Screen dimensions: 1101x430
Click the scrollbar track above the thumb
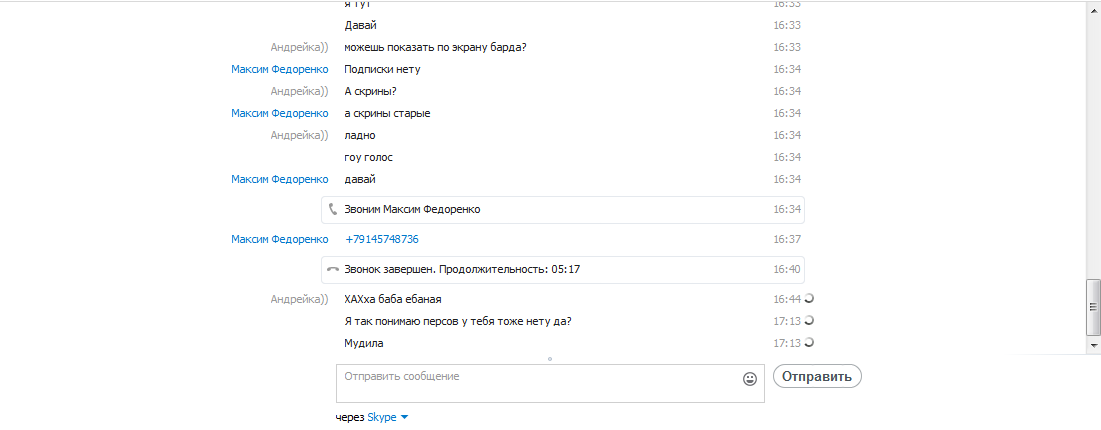click(1093, 141)
